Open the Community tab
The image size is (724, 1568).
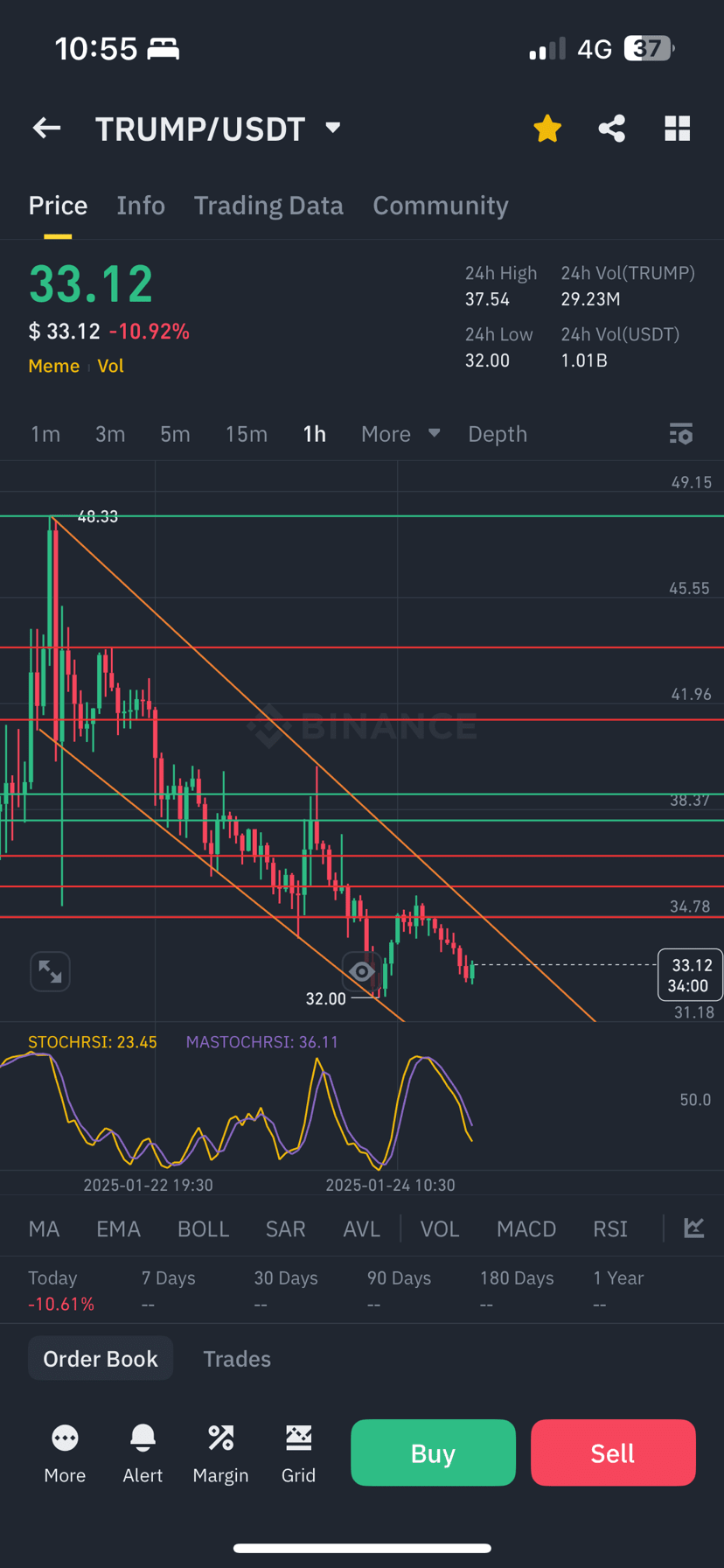click(x=441, y=206)
